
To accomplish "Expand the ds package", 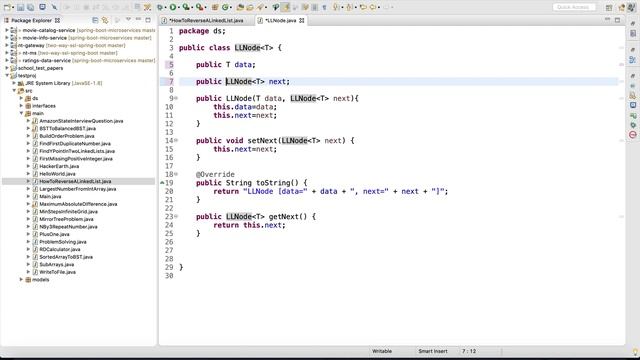I will coord(21,98).
